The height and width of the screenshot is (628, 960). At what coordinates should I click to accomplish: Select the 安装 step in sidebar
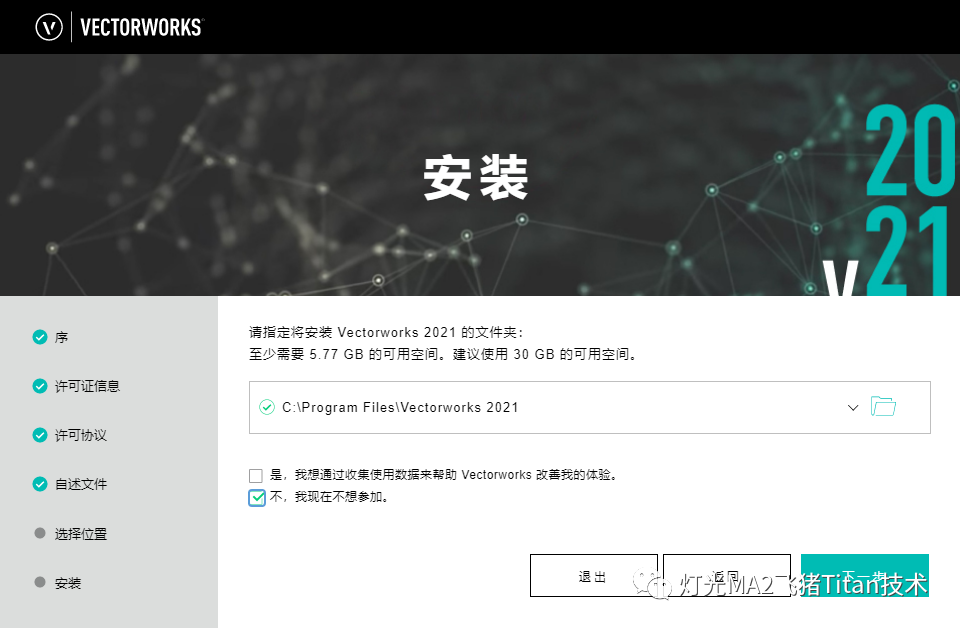[x=68, y=583]
